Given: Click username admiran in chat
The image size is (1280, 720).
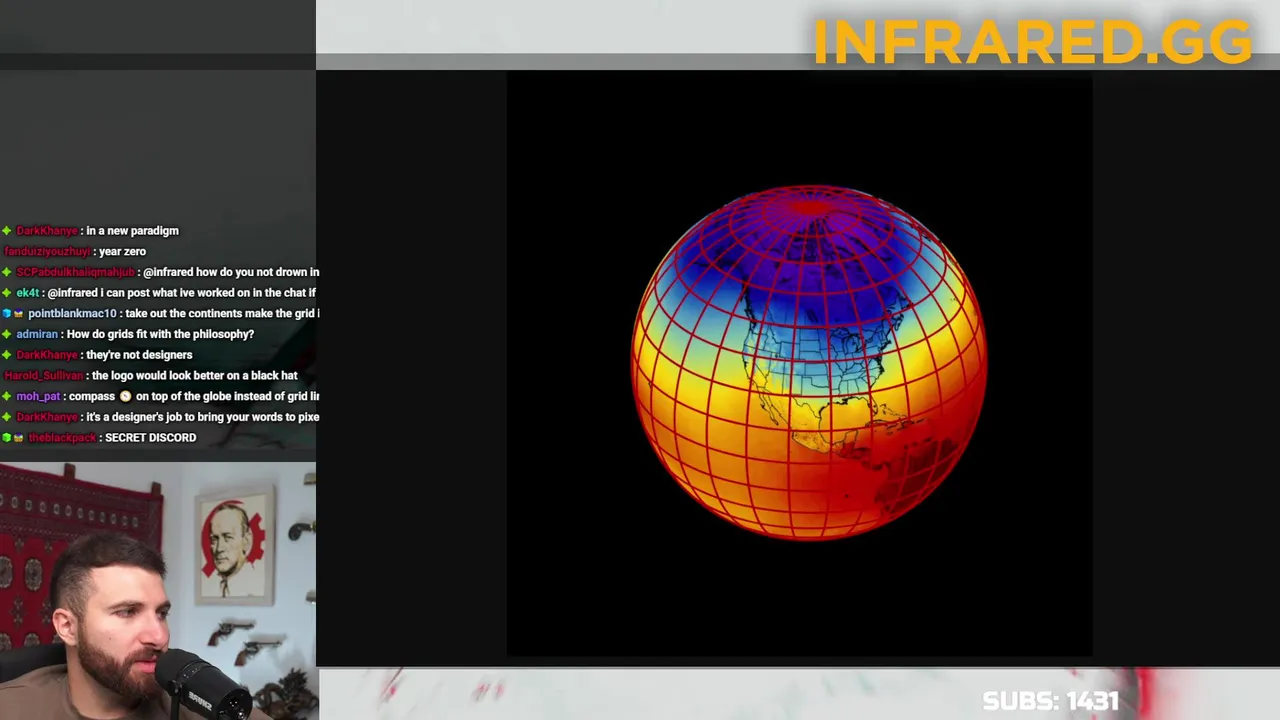Looking at the screenshot, I should [37, 334].
